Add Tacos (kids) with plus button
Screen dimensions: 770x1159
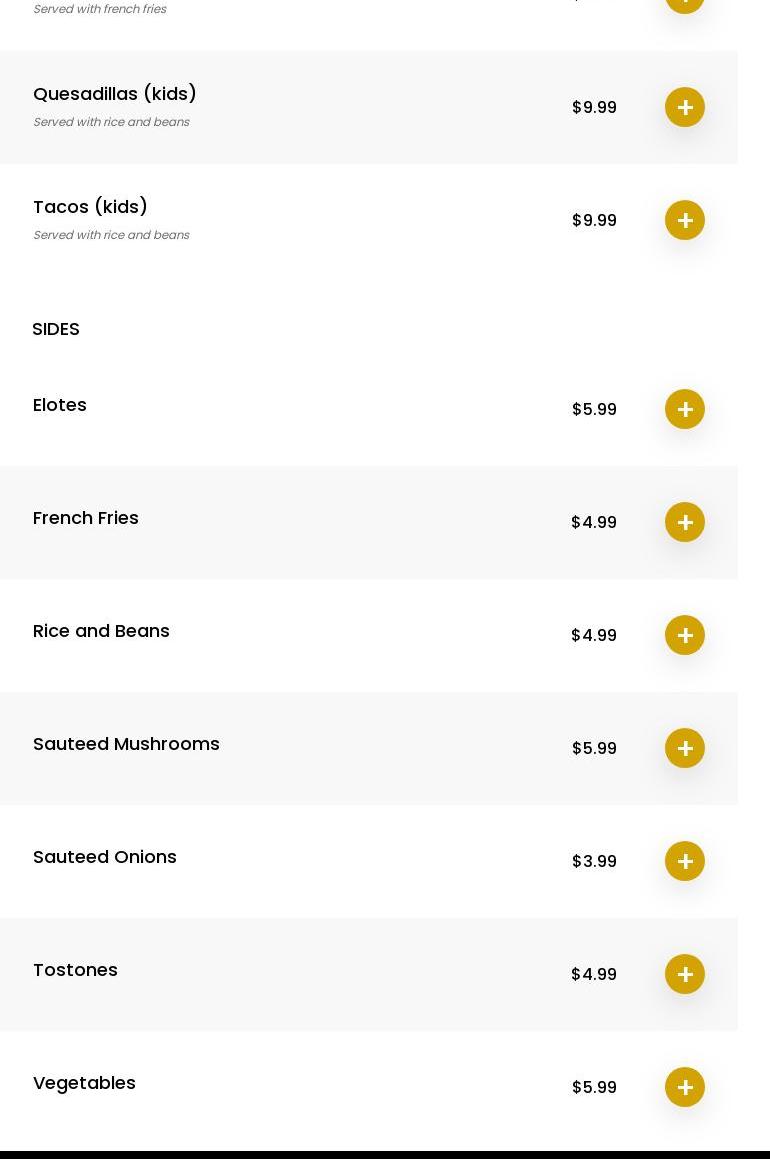[685, 220]
